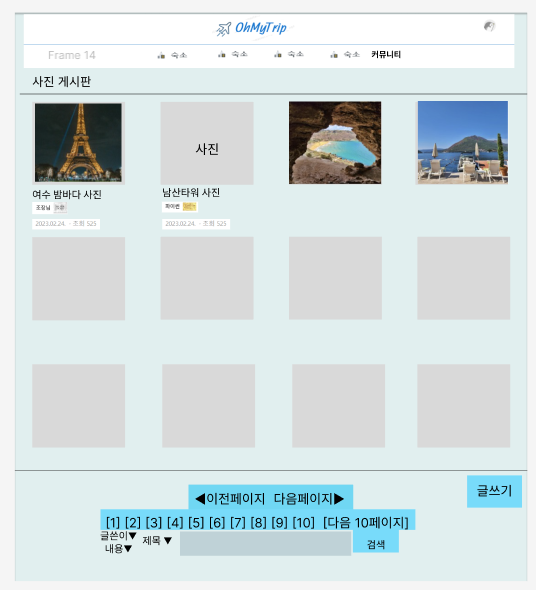Jump to page [7]
This screenshot has width=536, height=590.
point(238,522)
